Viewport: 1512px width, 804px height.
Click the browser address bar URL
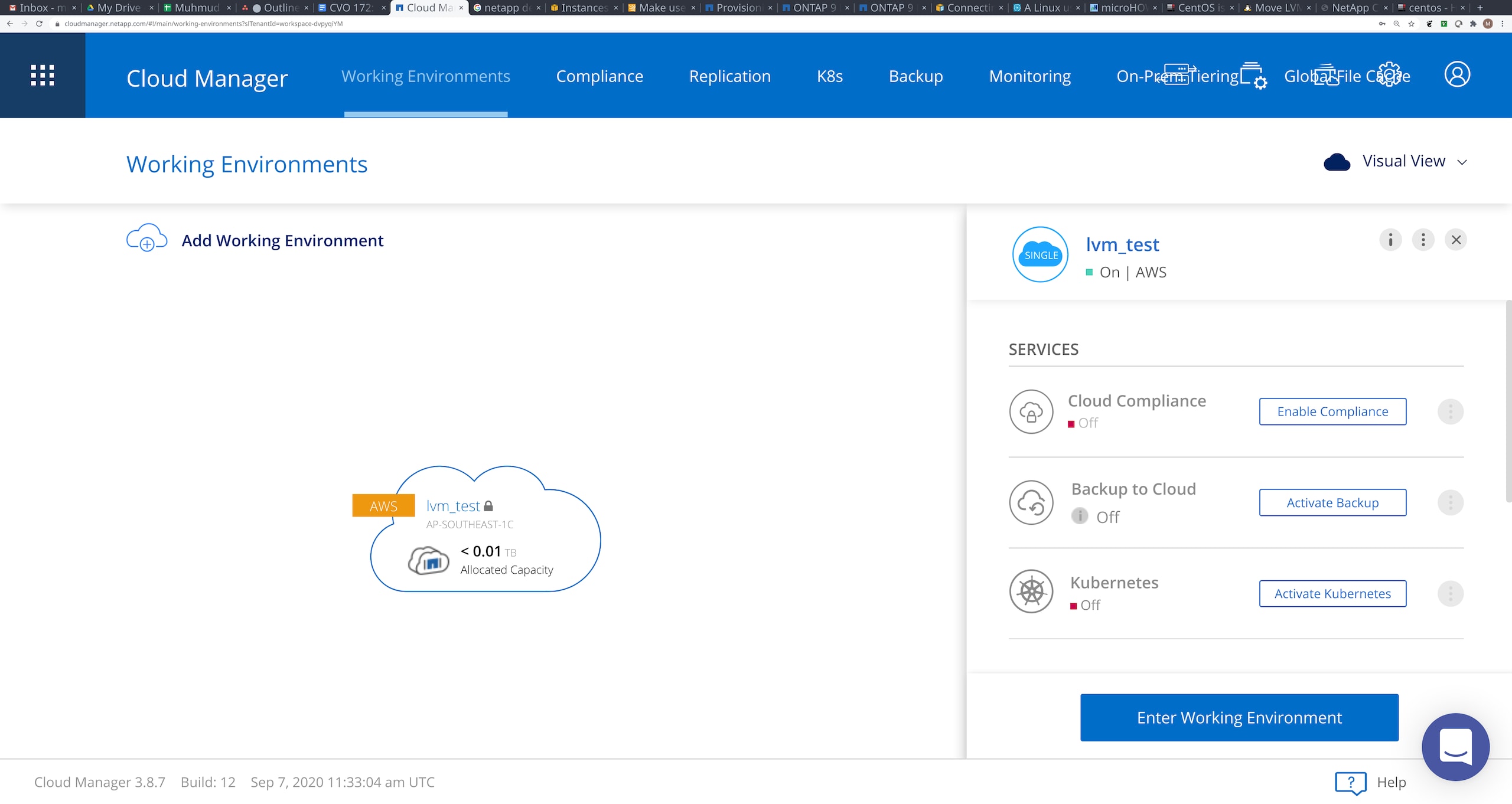[203, 24]
